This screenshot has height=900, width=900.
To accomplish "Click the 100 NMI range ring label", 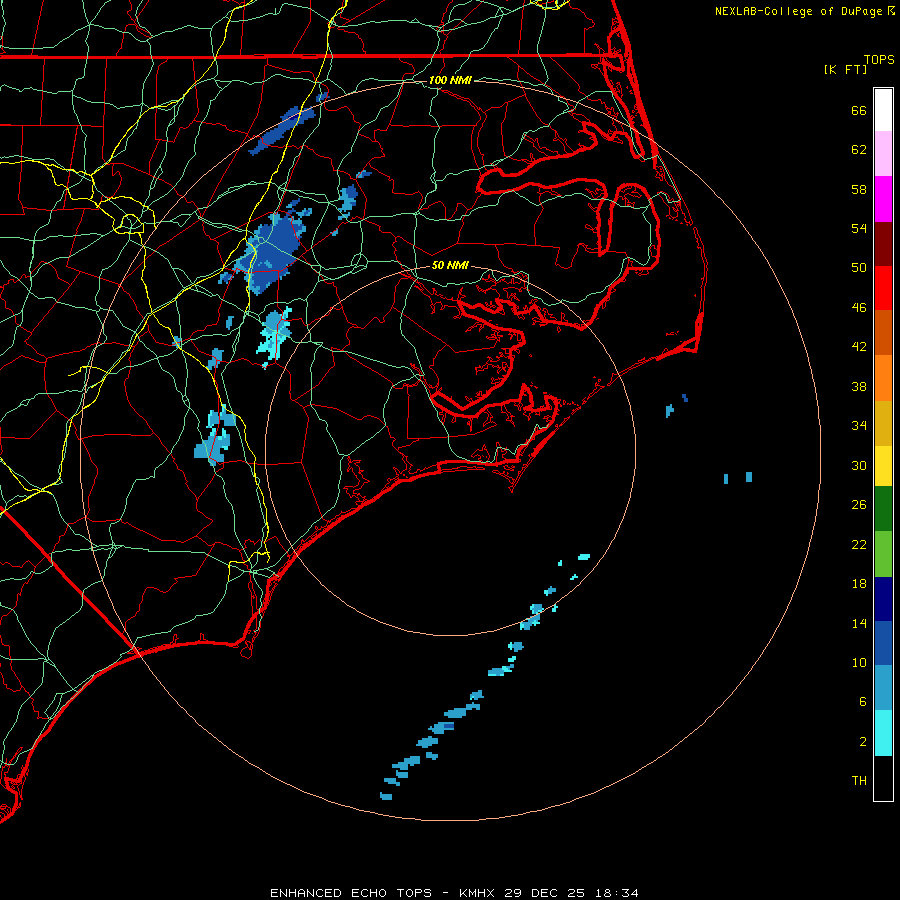I will 450,80.
